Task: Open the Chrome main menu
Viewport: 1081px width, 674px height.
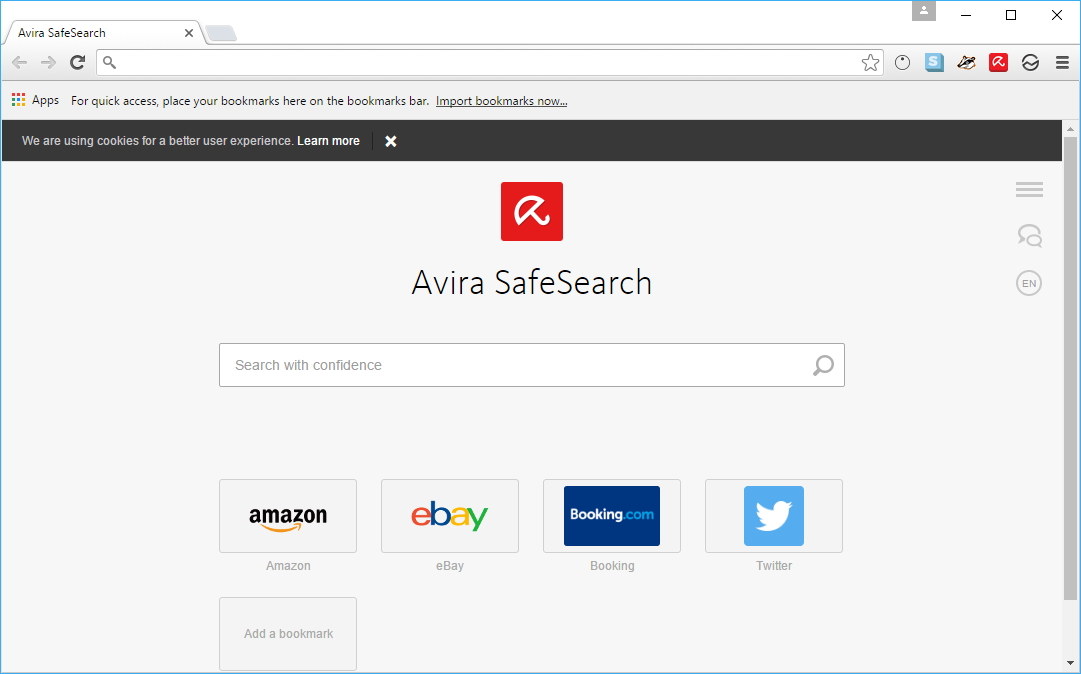Action: [1062, 63]
